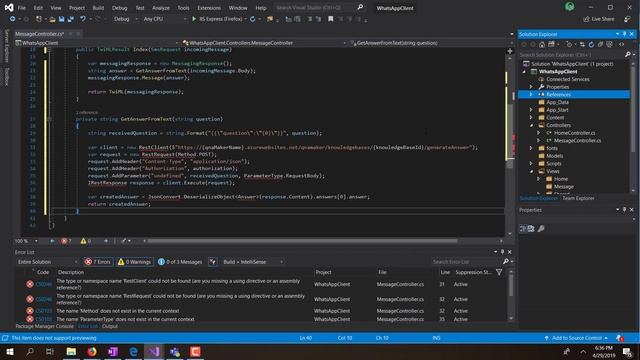640x360 pixels.
Task: Click the editor horizontal scrollbar
Action: [x=302, y=241]
